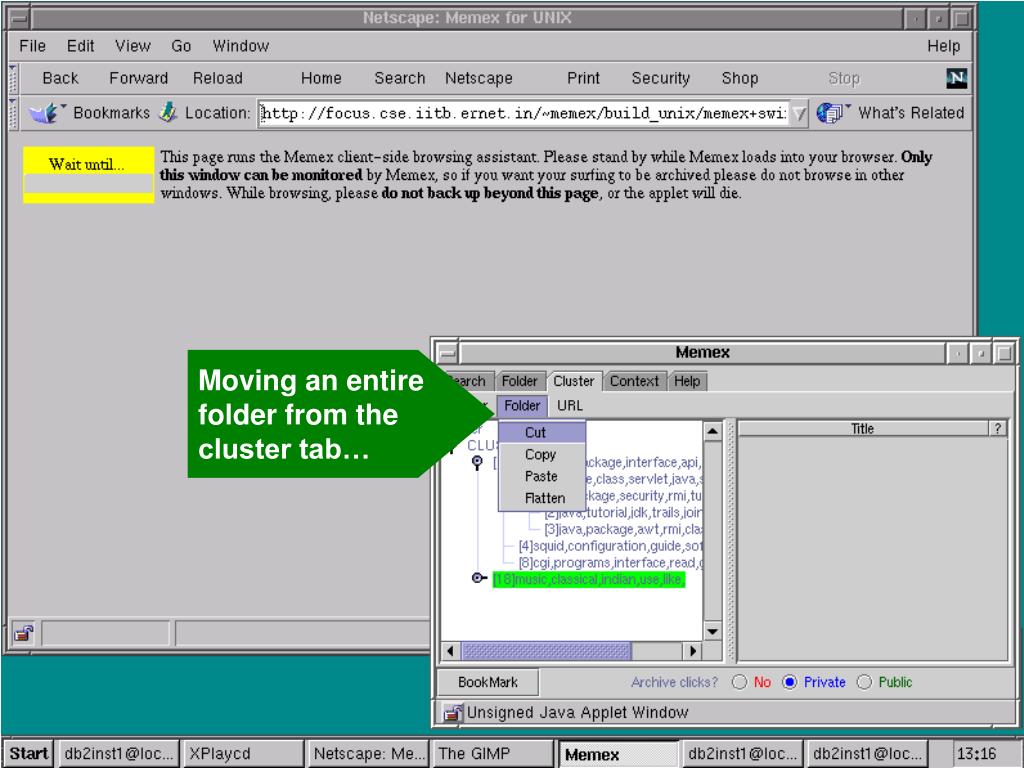This screenshot has width=1024, height=768.
Task: Click horizontal scrollbar left arrow
Action: [x=451, y=651]
